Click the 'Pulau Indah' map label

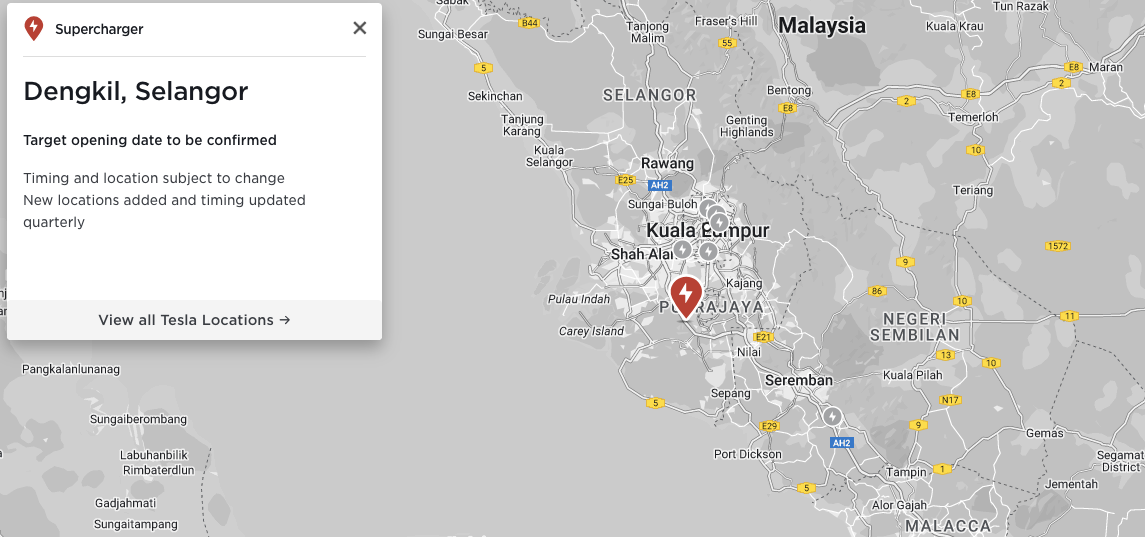(579, 300)
